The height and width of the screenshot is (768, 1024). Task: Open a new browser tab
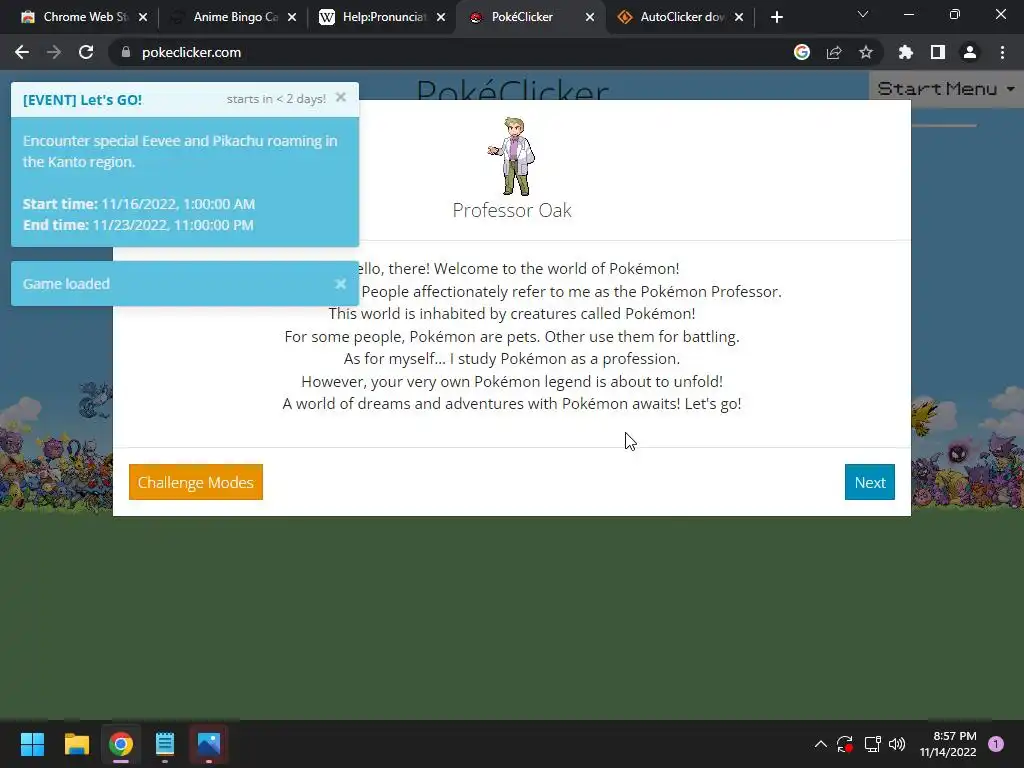[776, 17]
